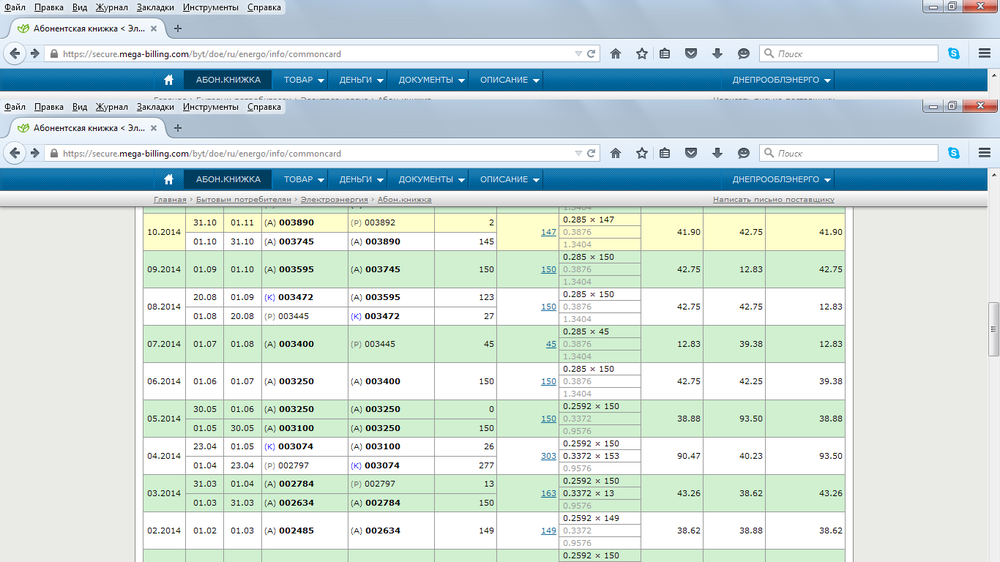
Task: Reload the page using lower address bar button
Action: coord(591,153)
